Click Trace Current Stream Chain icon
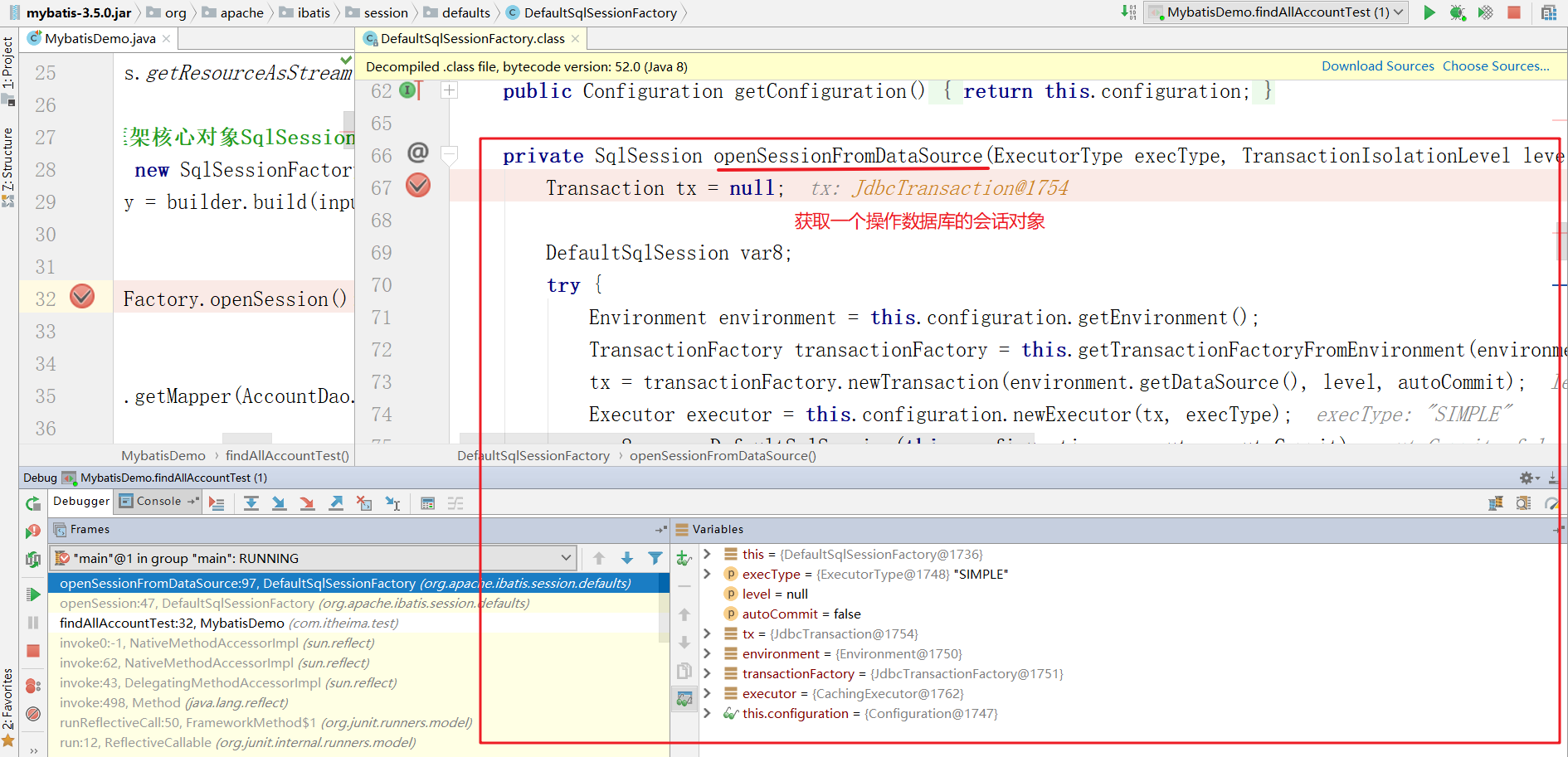The width and height of the screenshot is (1568, 757). 455,503
